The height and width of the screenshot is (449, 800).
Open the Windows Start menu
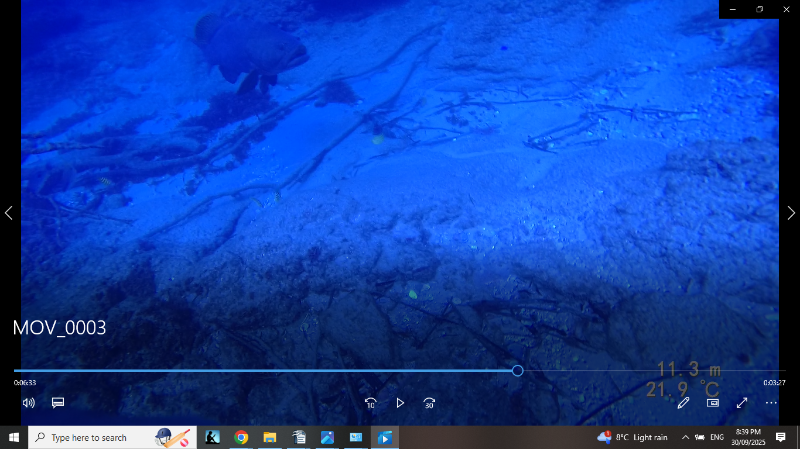[14, 437]
